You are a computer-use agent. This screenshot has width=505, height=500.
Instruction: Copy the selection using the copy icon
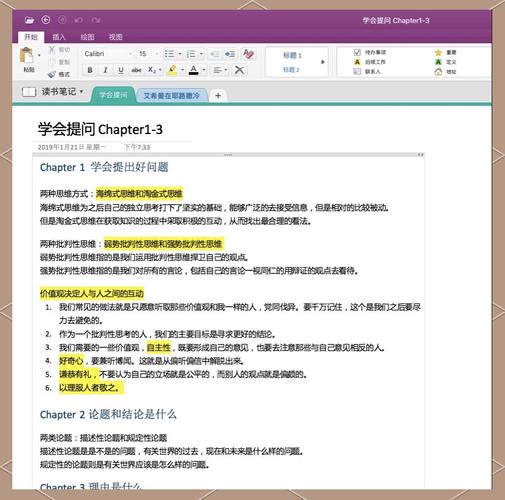click(52, 62)
